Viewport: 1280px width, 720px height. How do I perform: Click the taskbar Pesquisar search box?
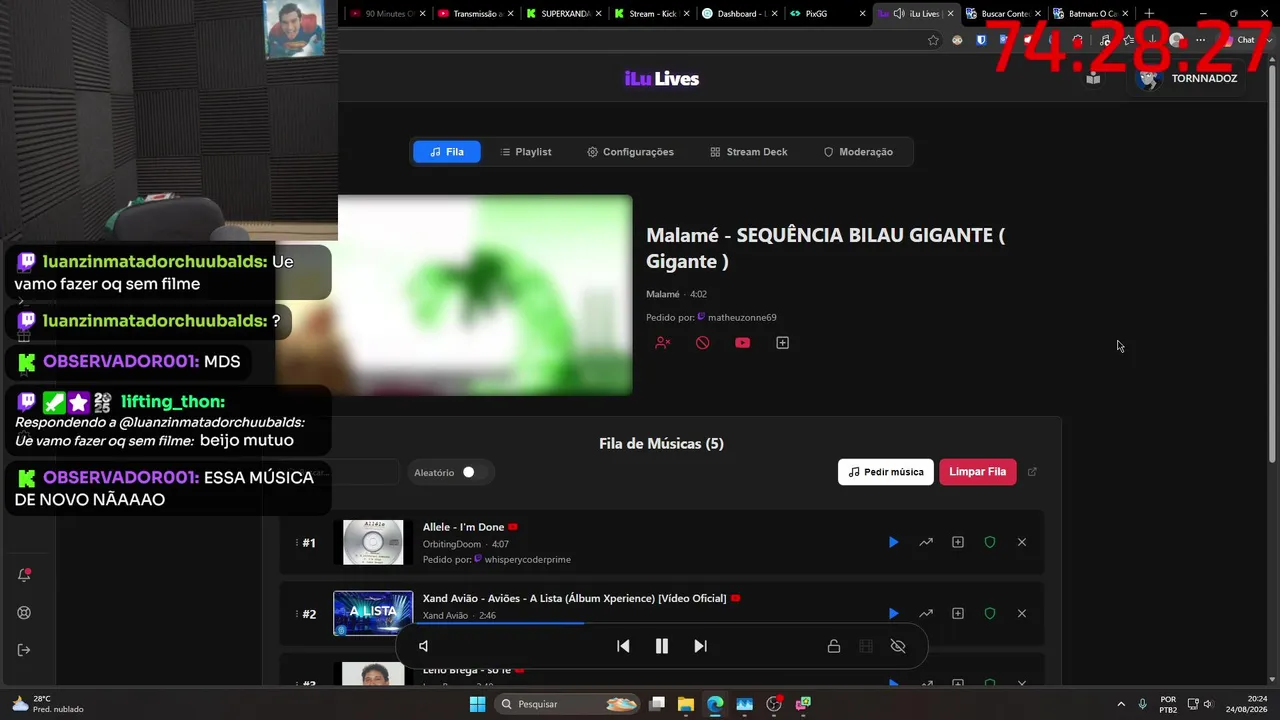pos(568,704)
